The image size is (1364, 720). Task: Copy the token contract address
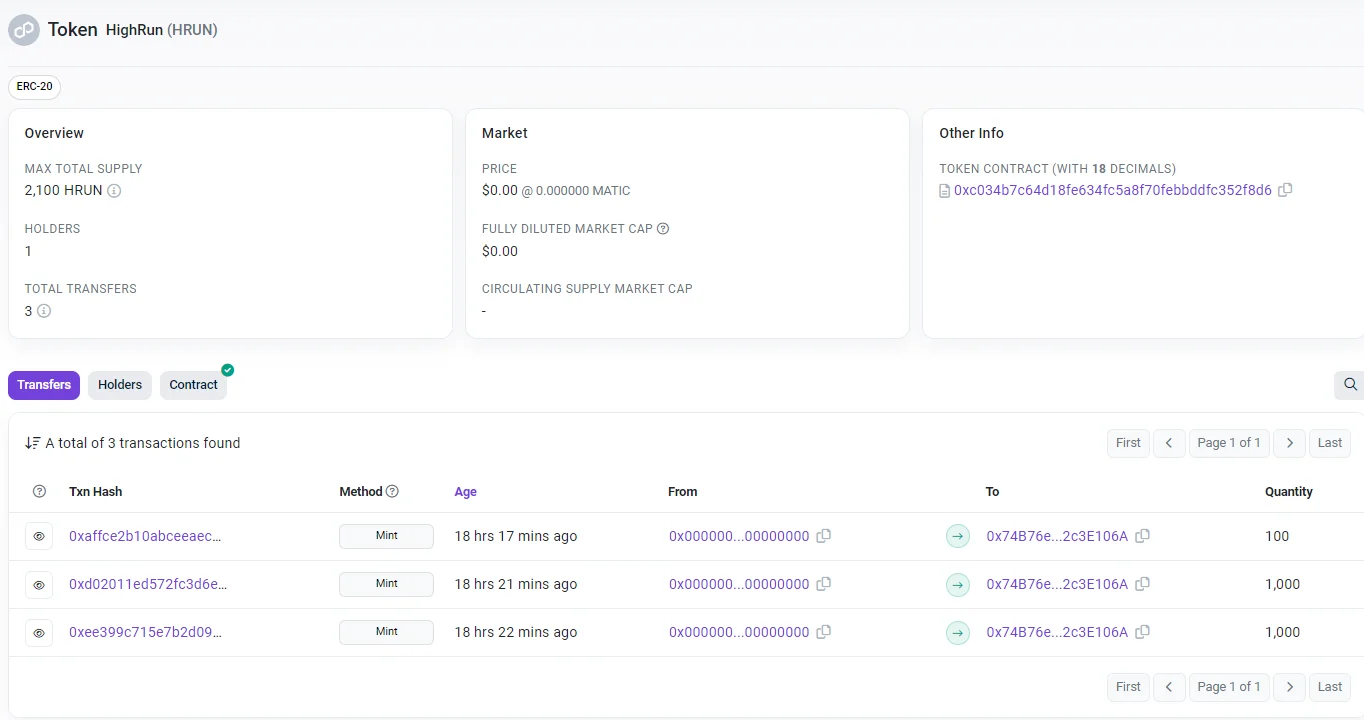(x=1285, y=190)
